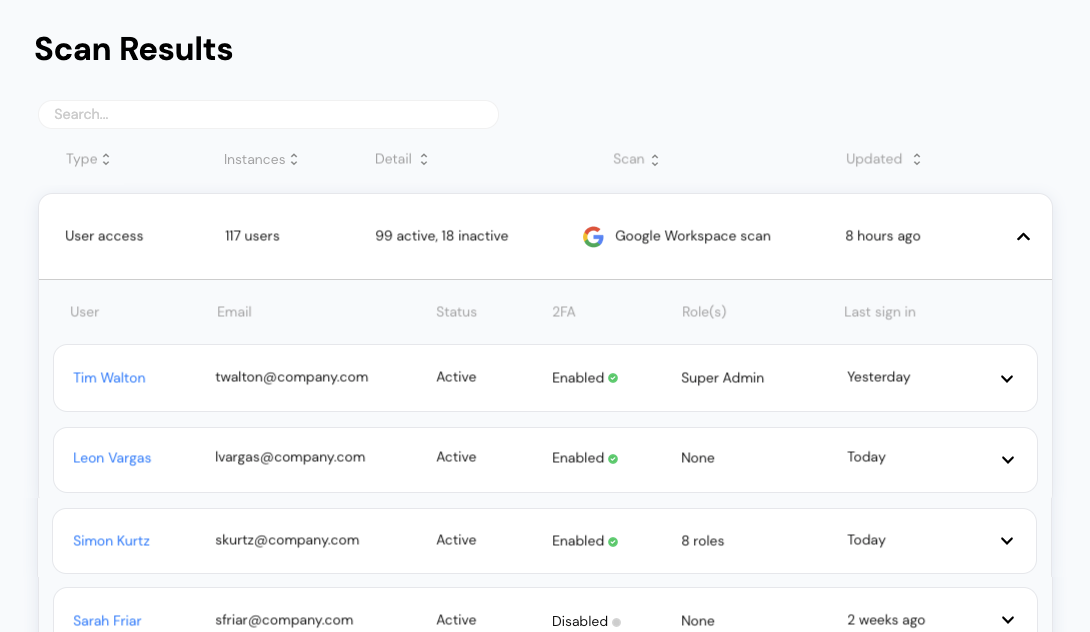The image size is (1090, 632).
Task: Open Simon Kurtz user link
Action: tap(111, 540)
